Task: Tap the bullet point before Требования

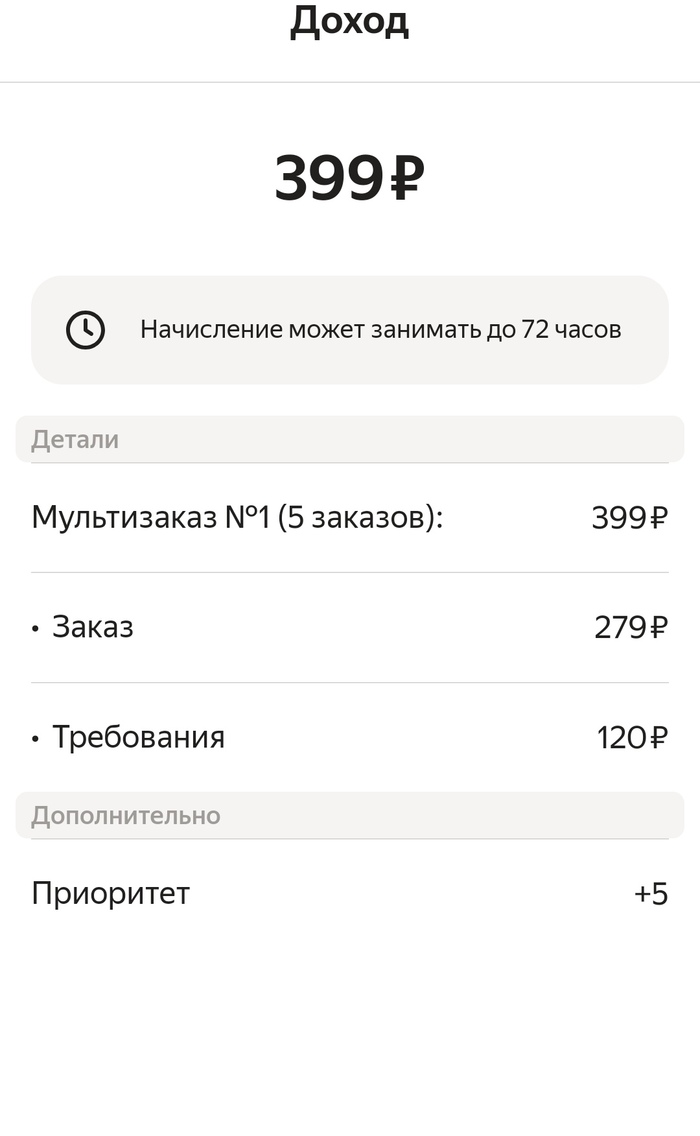Action: click(36, 739)
